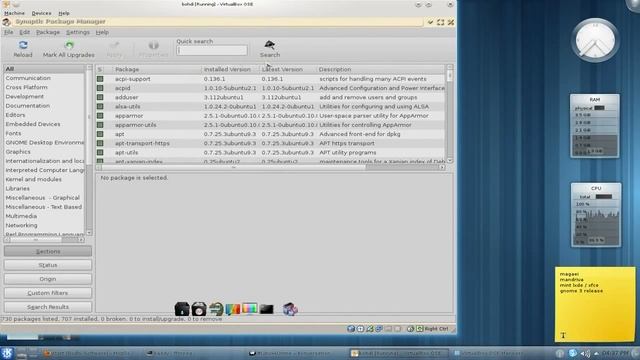Viewport: 640px width, 360px height.
Task: Click the Package column header
Action: 156,69
